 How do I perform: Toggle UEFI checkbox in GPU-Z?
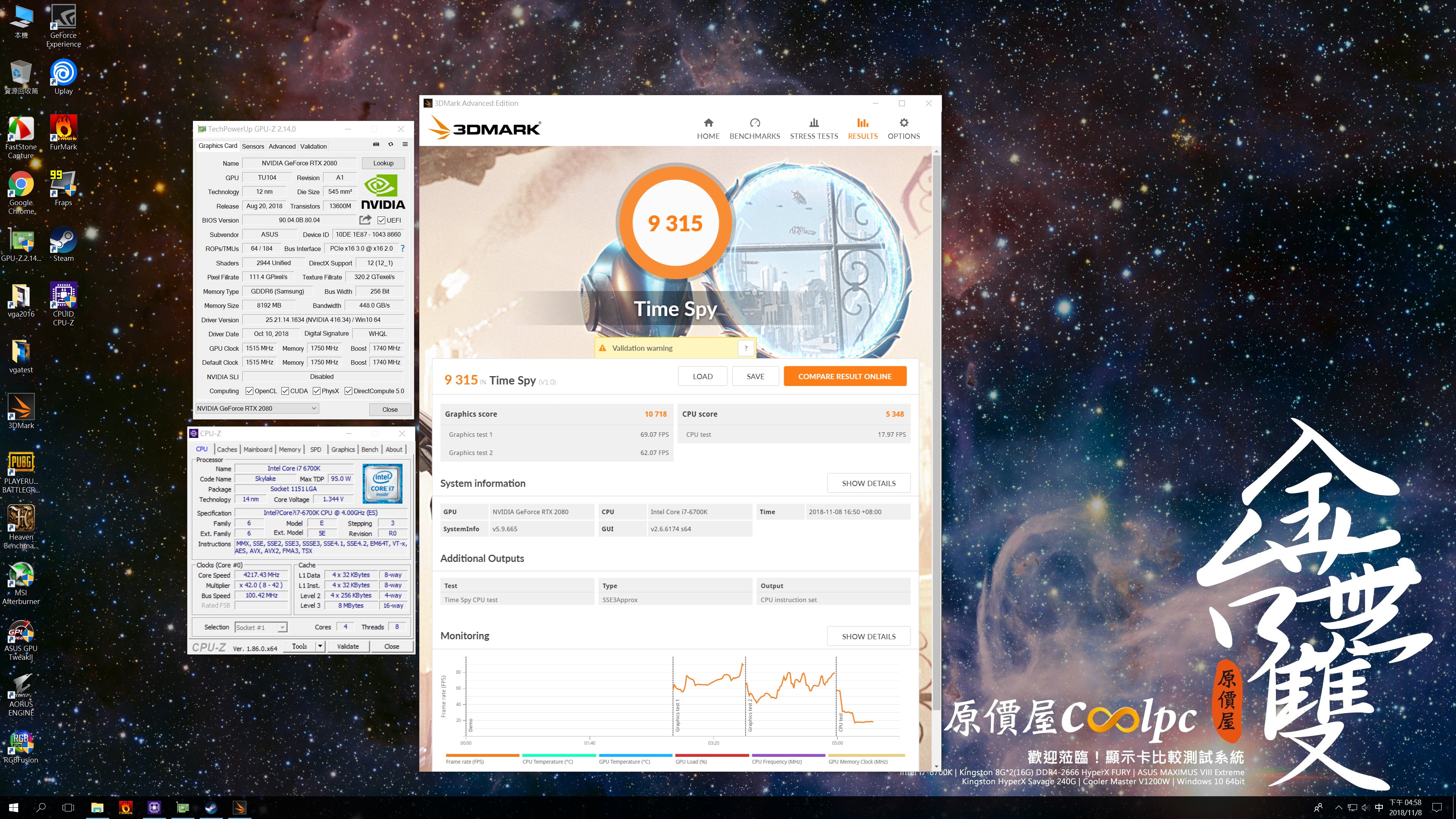(381, 220)
